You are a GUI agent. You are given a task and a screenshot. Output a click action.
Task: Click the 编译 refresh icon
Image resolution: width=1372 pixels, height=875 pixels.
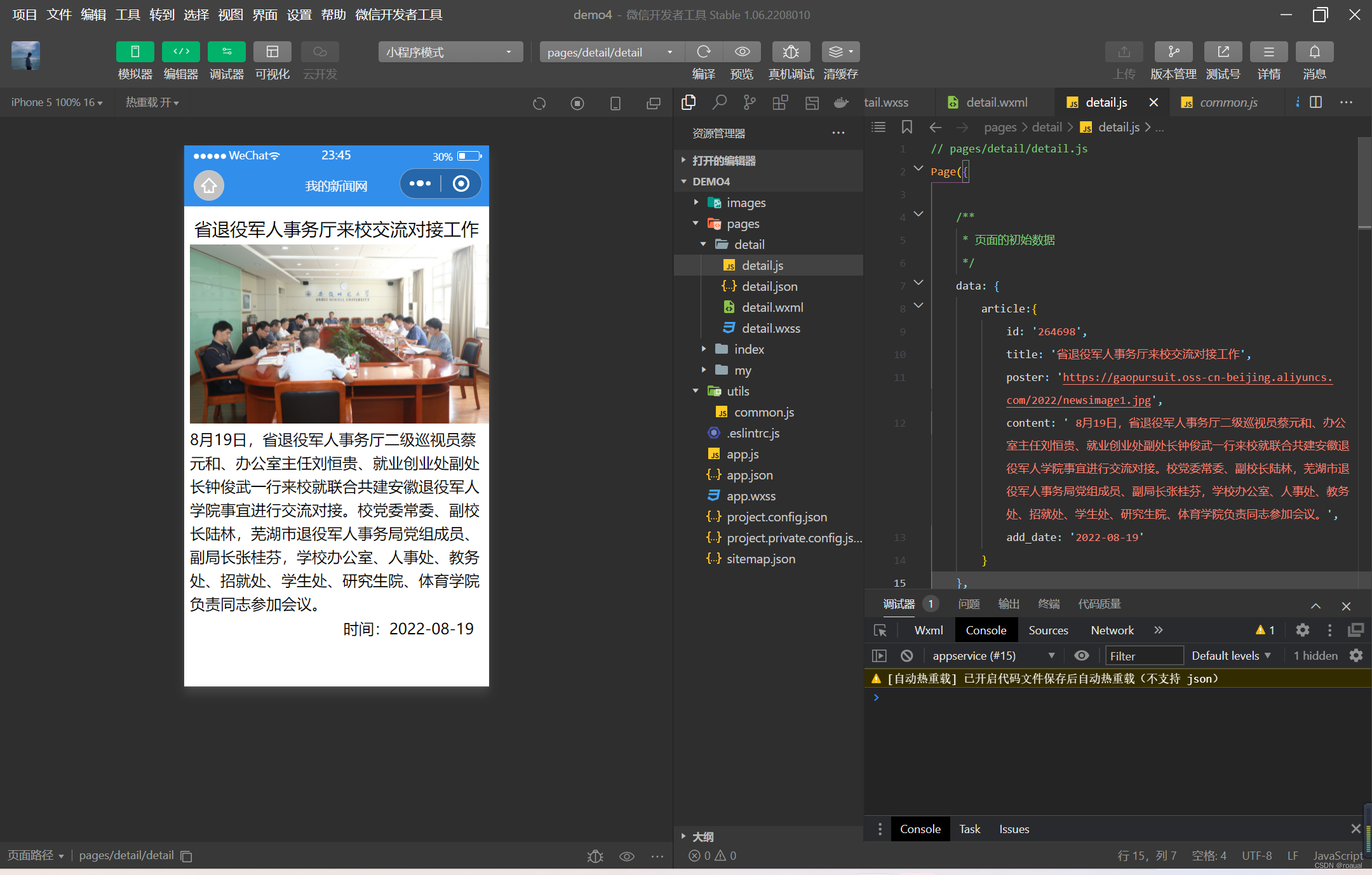click(703, 52)
